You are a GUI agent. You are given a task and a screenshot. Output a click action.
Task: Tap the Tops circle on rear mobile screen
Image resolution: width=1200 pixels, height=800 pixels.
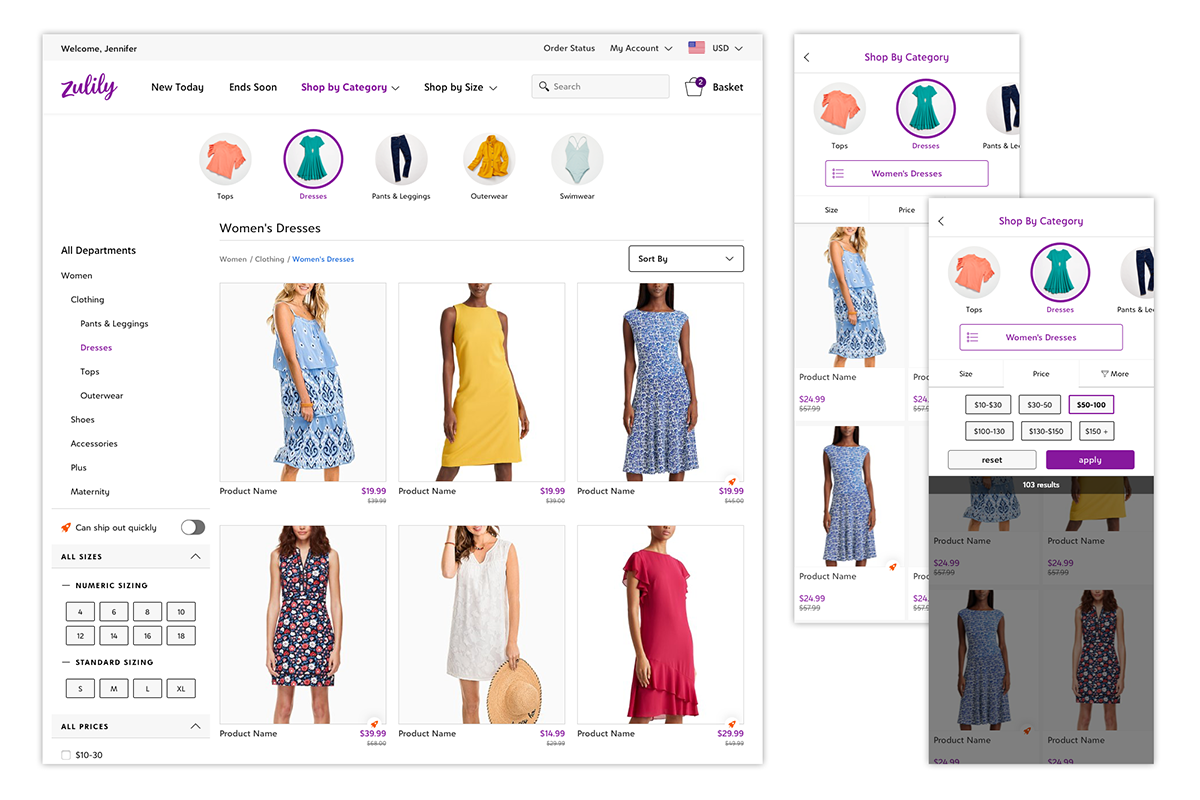(839, 110)
